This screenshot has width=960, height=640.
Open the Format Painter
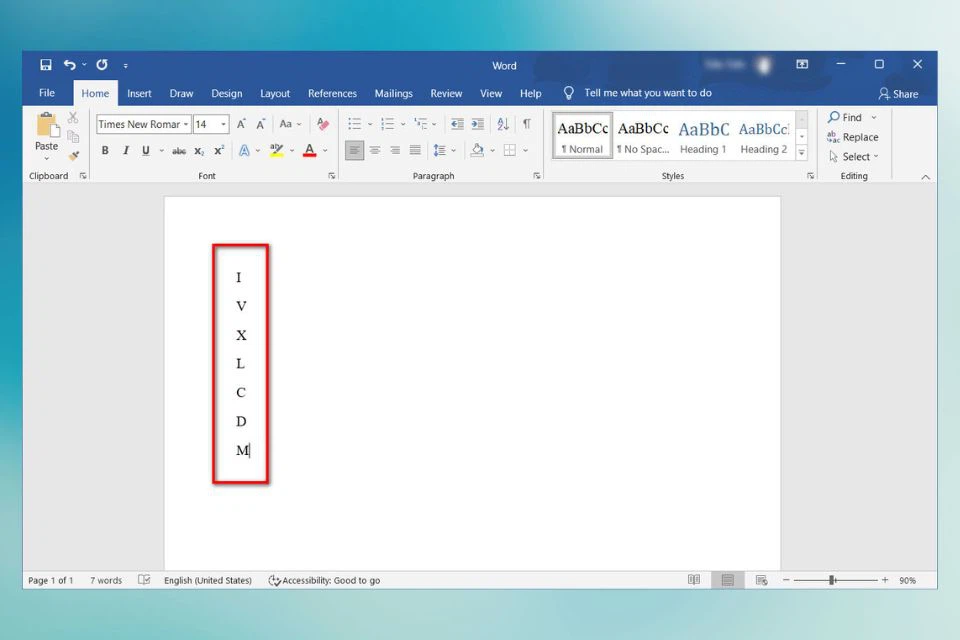(x=73, y=156)
